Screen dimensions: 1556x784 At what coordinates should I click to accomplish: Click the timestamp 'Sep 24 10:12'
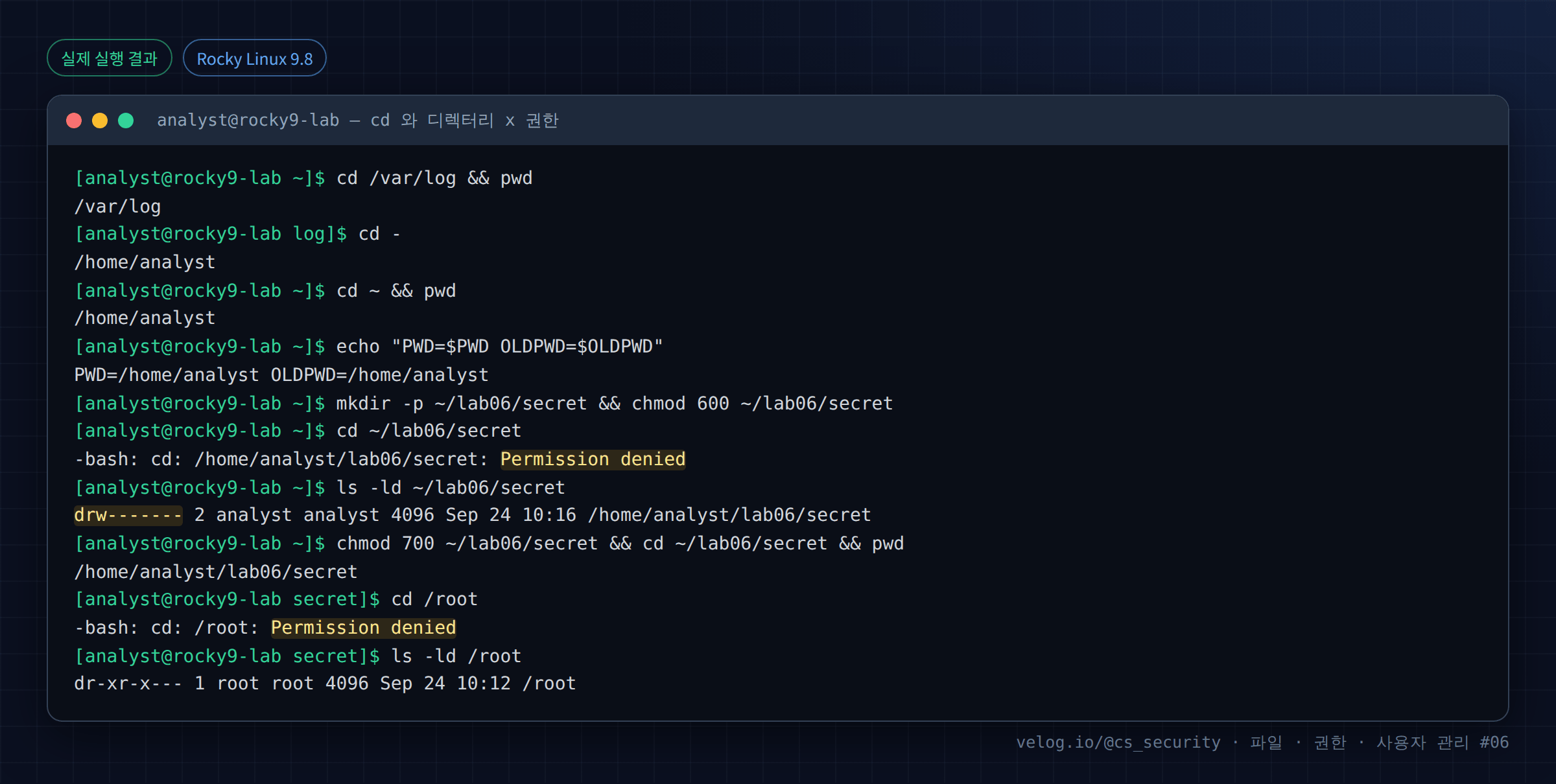click(x=445, y=684)
